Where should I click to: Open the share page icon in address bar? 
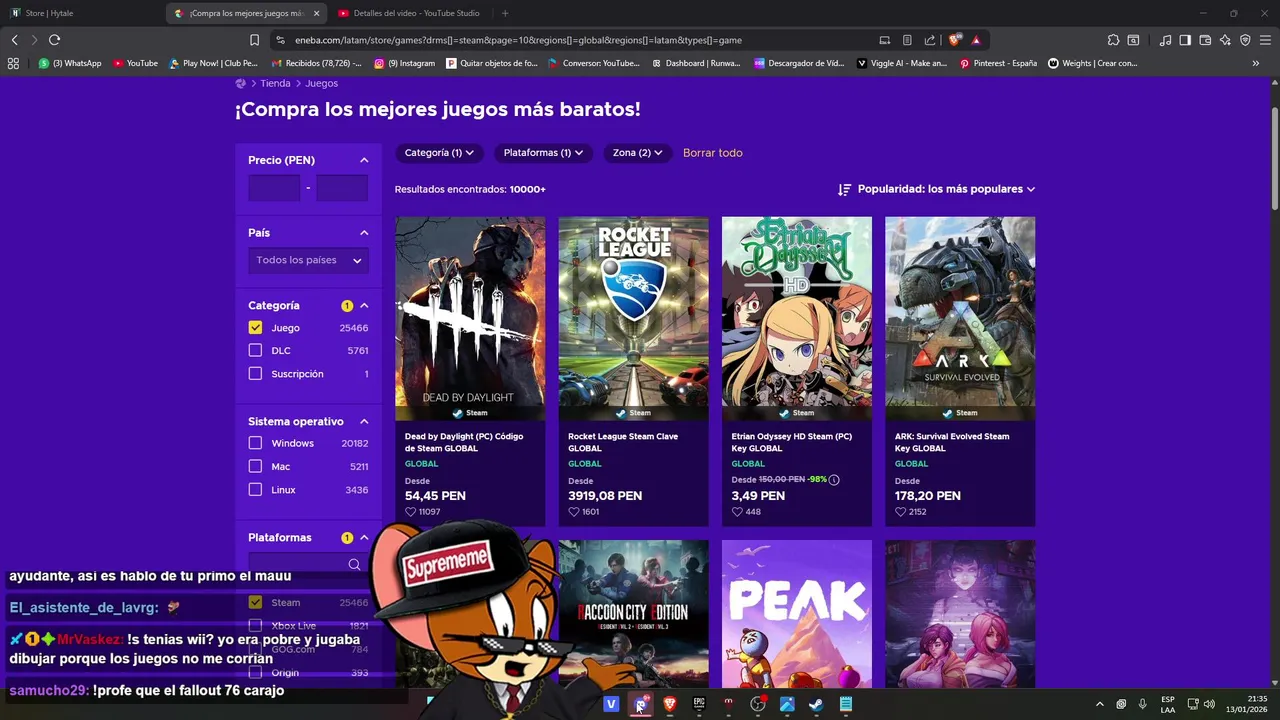point(930,40)
